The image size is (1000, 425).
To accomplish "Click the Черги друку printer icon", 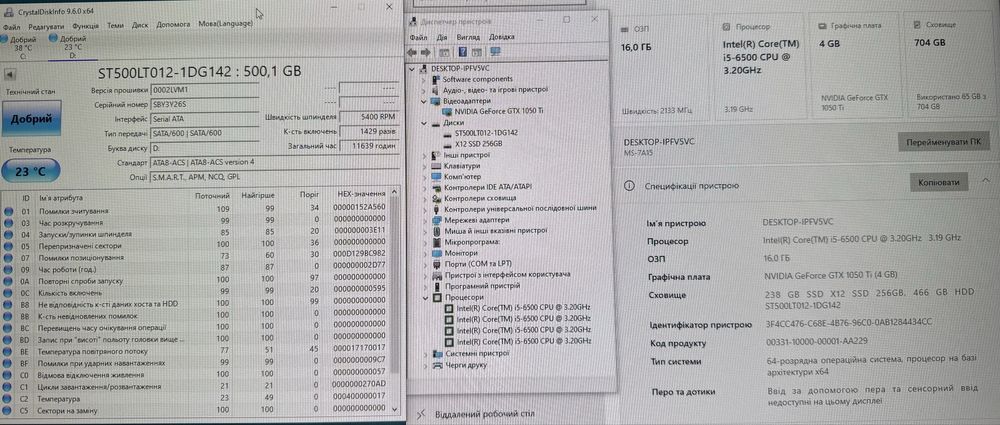I will 438,365.
